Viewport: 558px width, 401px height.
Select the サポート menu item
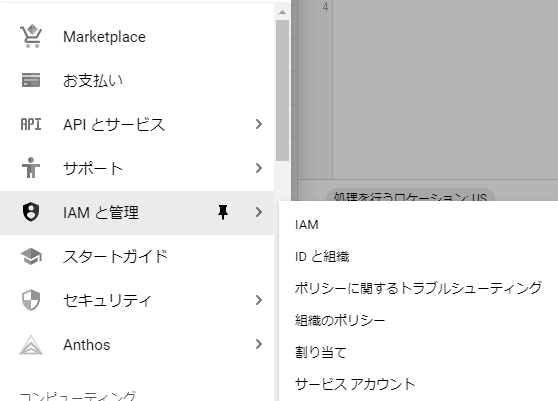[137, 168]
